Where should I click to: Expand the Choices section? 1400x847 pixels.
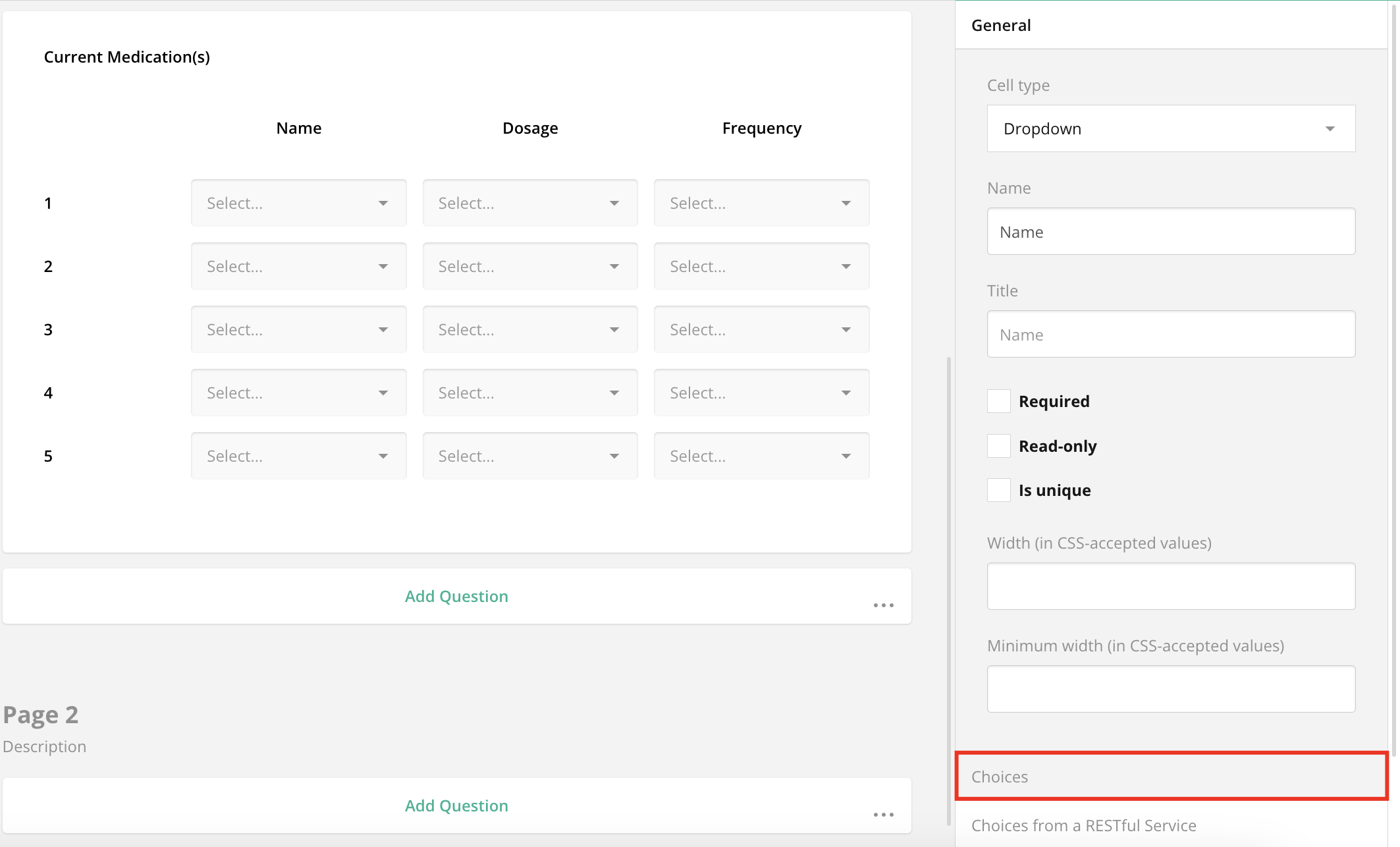point(1171,777)
